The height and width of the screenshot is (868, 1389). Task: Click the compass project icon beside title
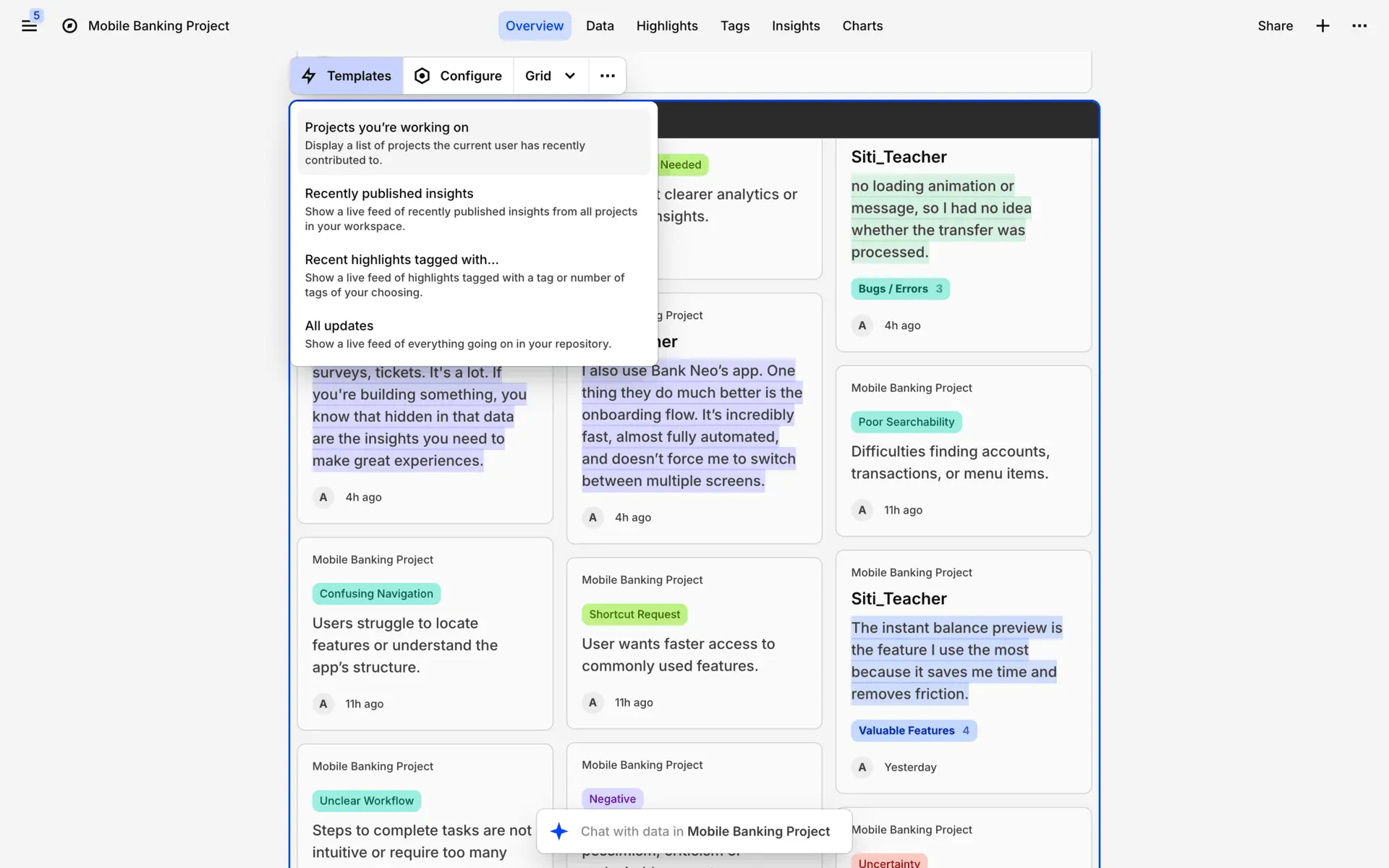69,26
